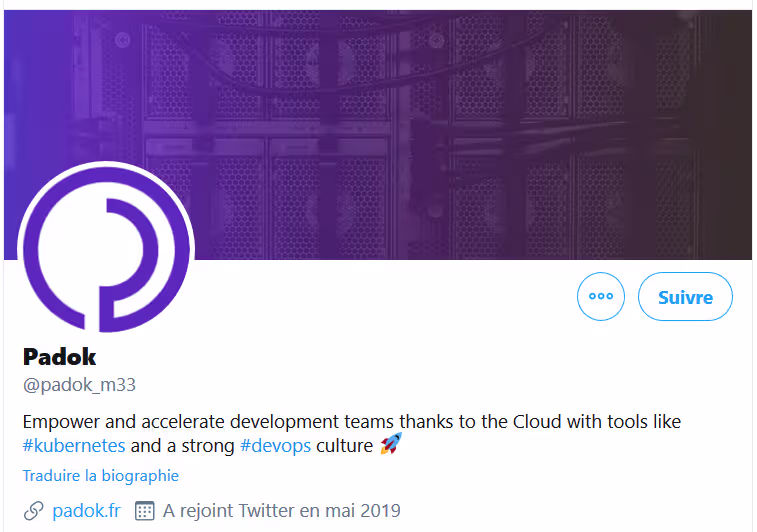The width and height of the screenshot is (757, 532).
Task: Follow Padok using the Suivre button
Action: pos(685,297)
